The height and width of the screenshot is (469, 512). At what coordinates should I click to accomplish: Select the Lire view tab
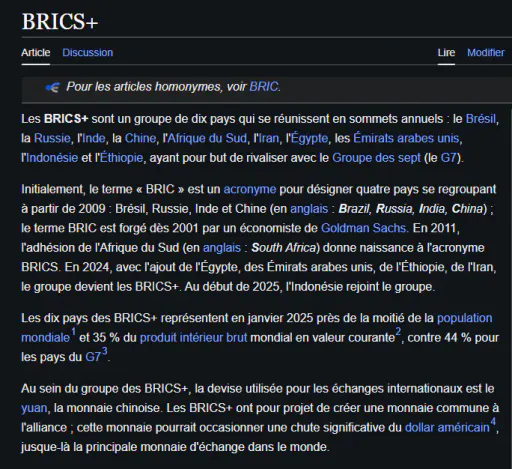coord(446,53)
